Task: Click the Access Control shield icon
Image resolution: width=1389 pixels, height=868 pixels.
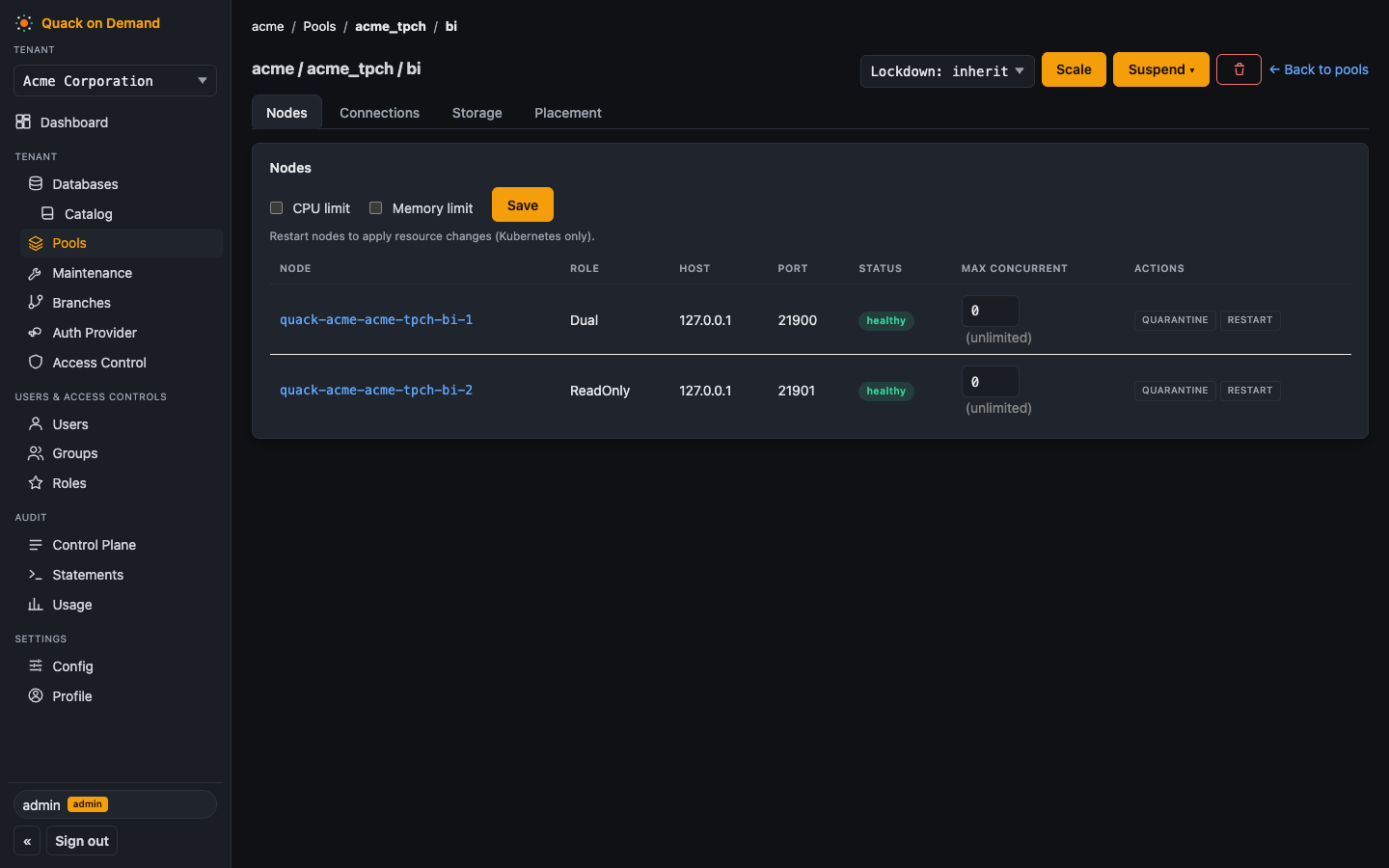Action: (x=36, y=362)
